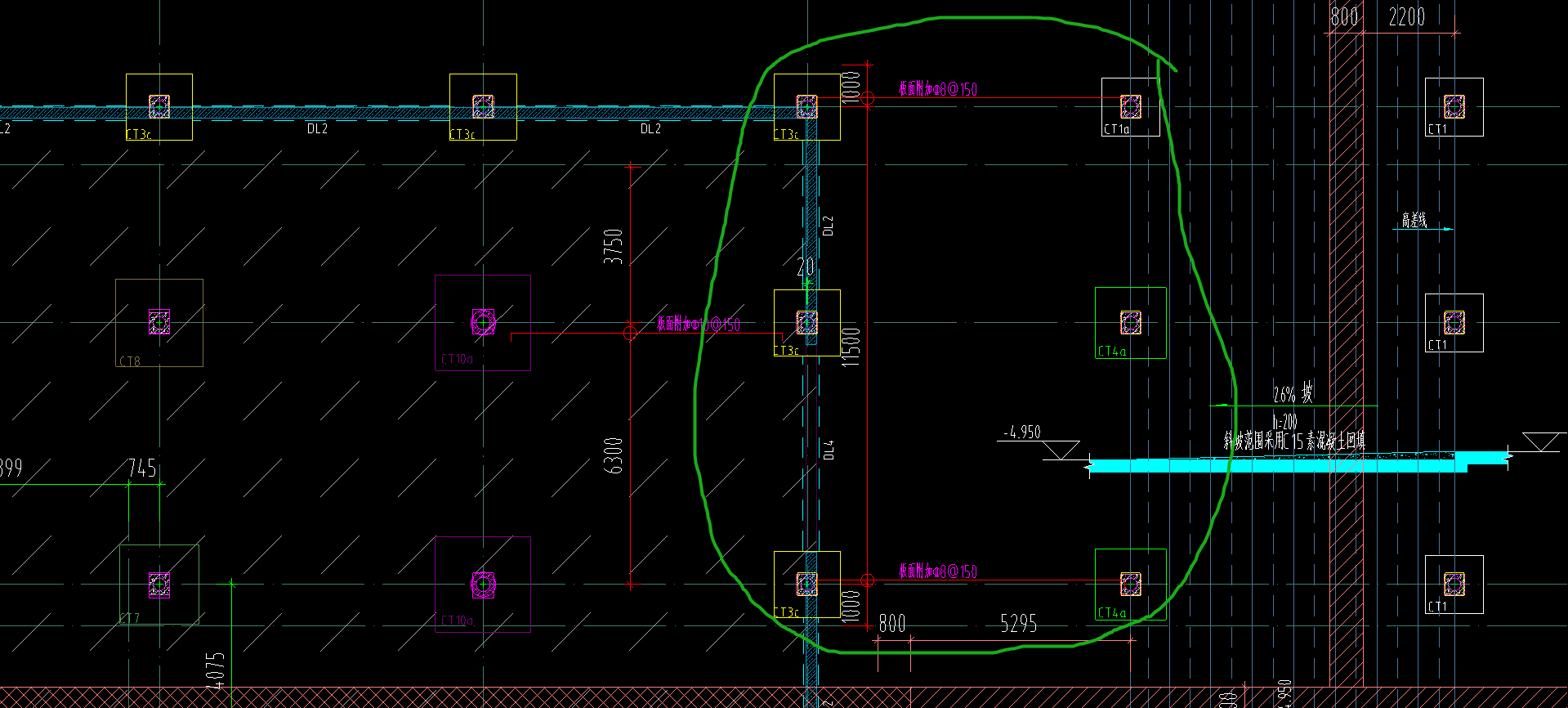Select the CT1a pile cap outline
This screenshot has width=1568, height=708.
(x=1131, y=107)
